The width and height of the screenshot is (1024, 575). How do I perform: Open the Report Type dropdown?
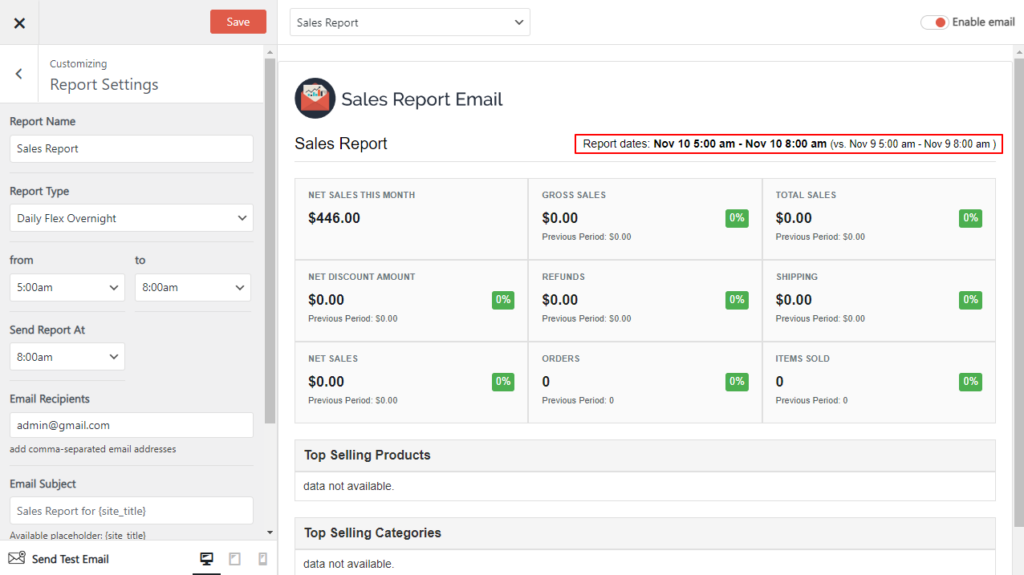tap(131, 218)
